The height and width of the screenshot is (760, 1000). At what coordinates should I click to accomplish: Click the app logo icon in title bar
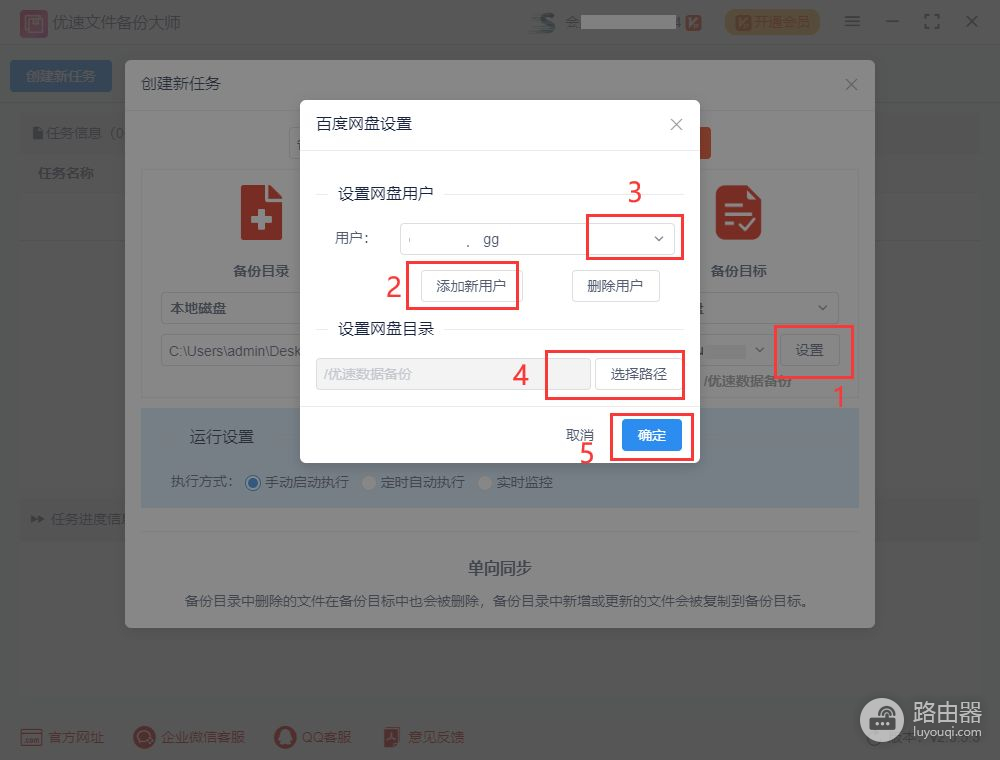(33, 24)
